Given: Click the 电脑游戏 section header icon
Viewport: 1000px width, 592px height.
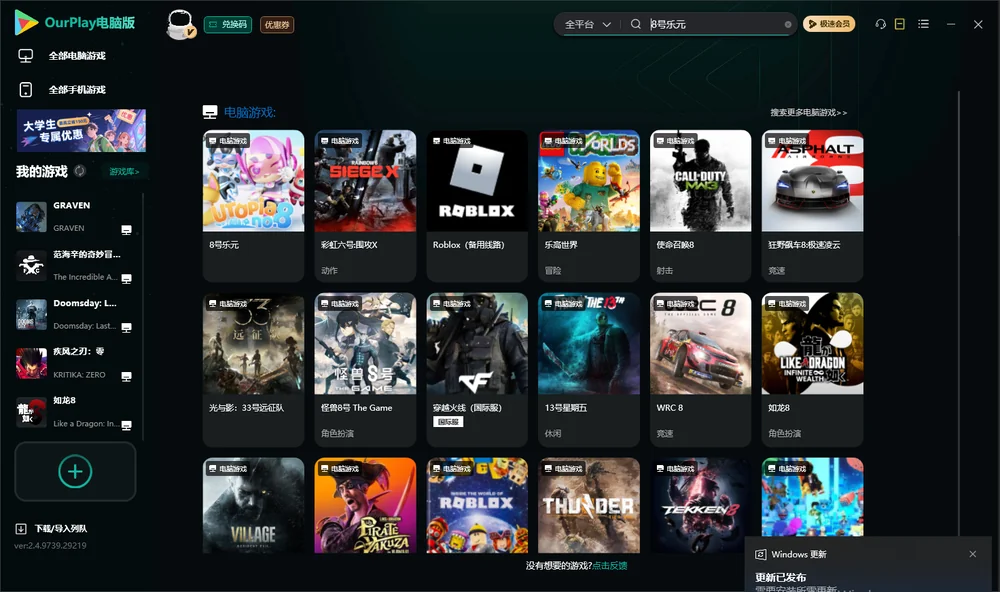Looking at the screenshot, I should [210, 112].
